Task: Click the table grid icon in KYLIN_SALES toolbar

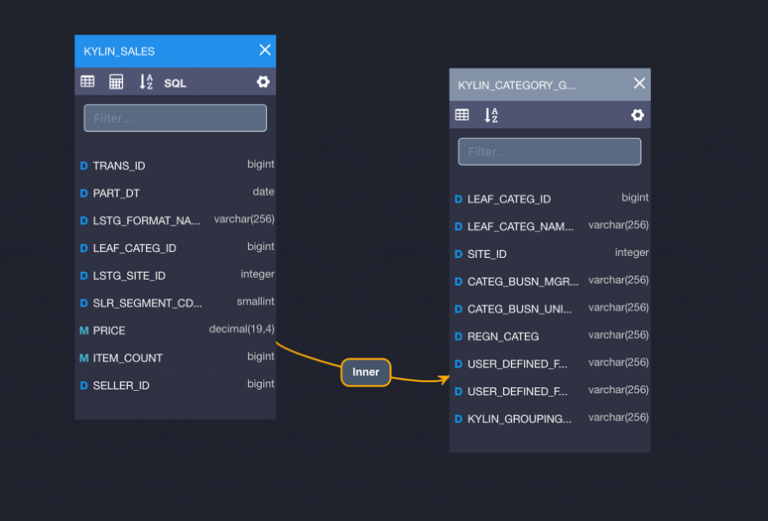Action: [x=88, y=82]
